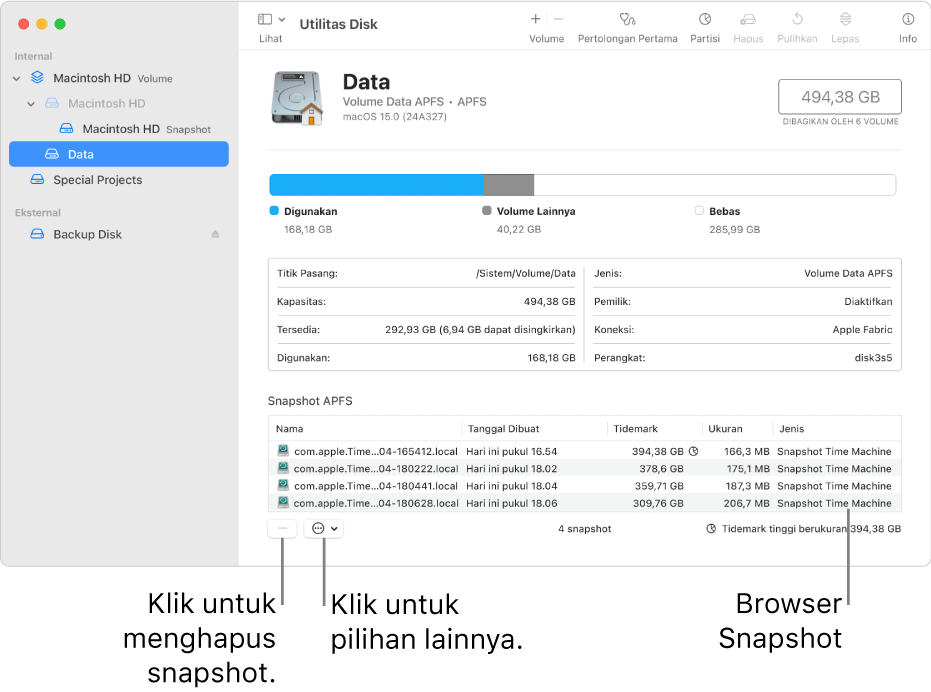Open the ellipsis more options menu

point(324,528)
